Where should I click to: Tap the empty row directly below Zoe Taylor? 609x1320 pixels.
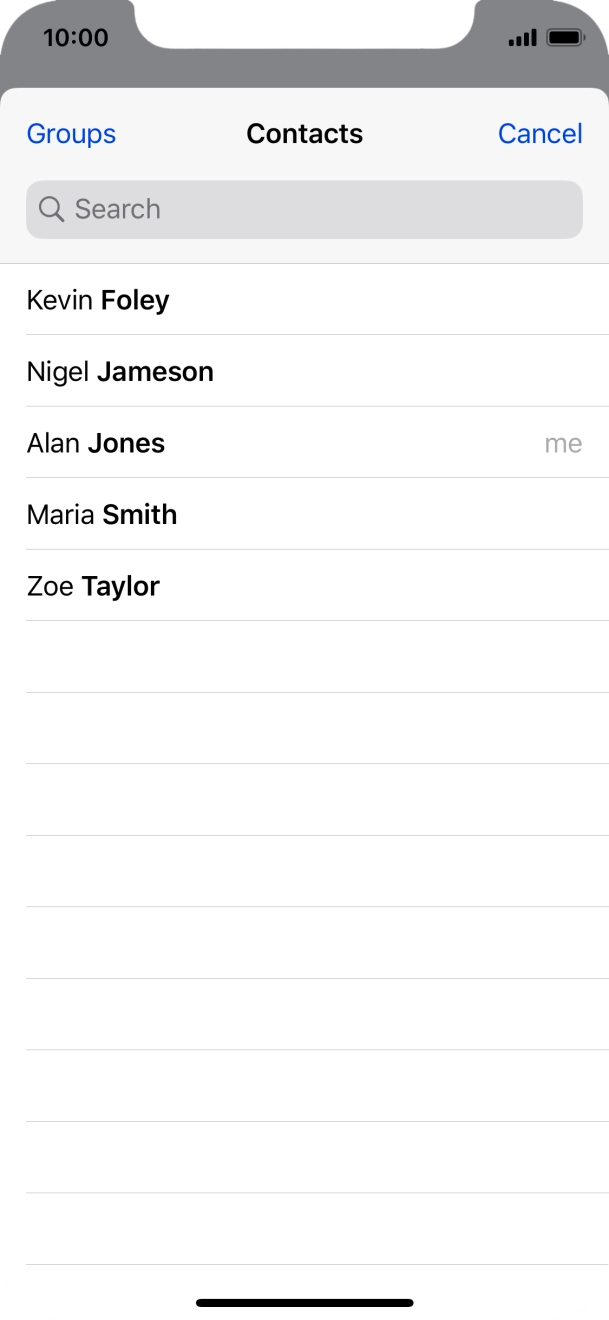tap(304, 657)
